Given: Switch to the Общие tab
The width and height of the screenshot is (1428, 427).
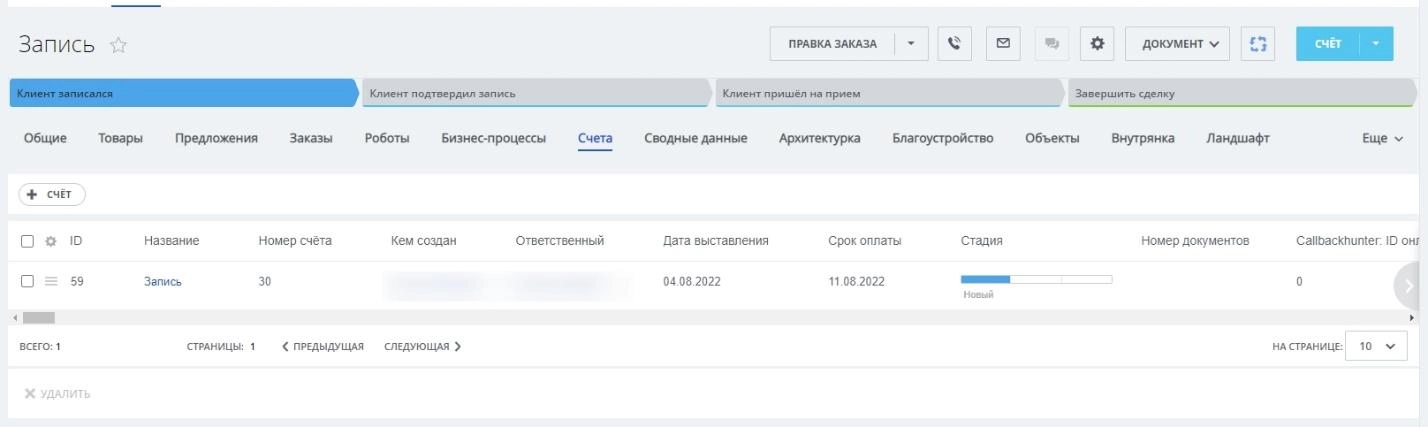Looking at the screenshot, I should pos(45,139).
